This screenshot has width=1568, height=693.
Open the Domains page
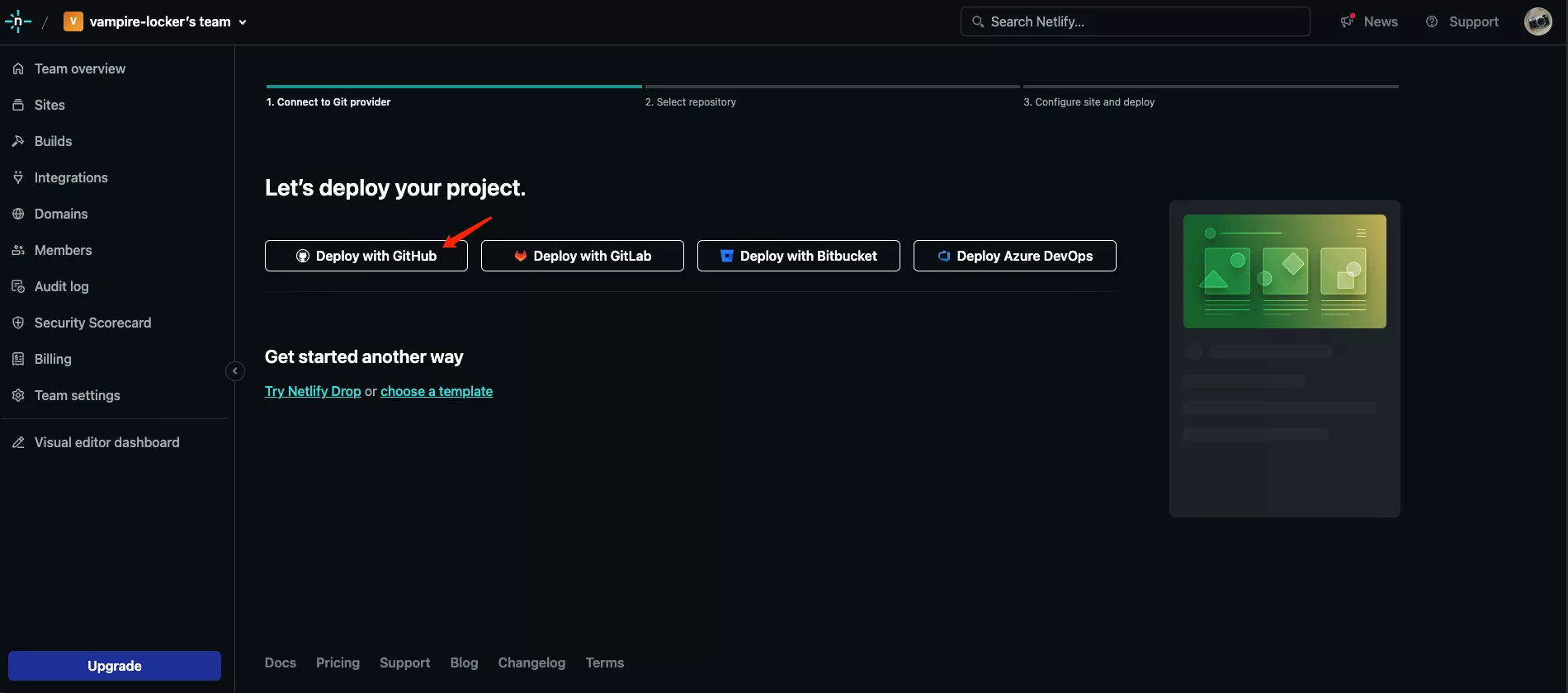tap(61, 214)
